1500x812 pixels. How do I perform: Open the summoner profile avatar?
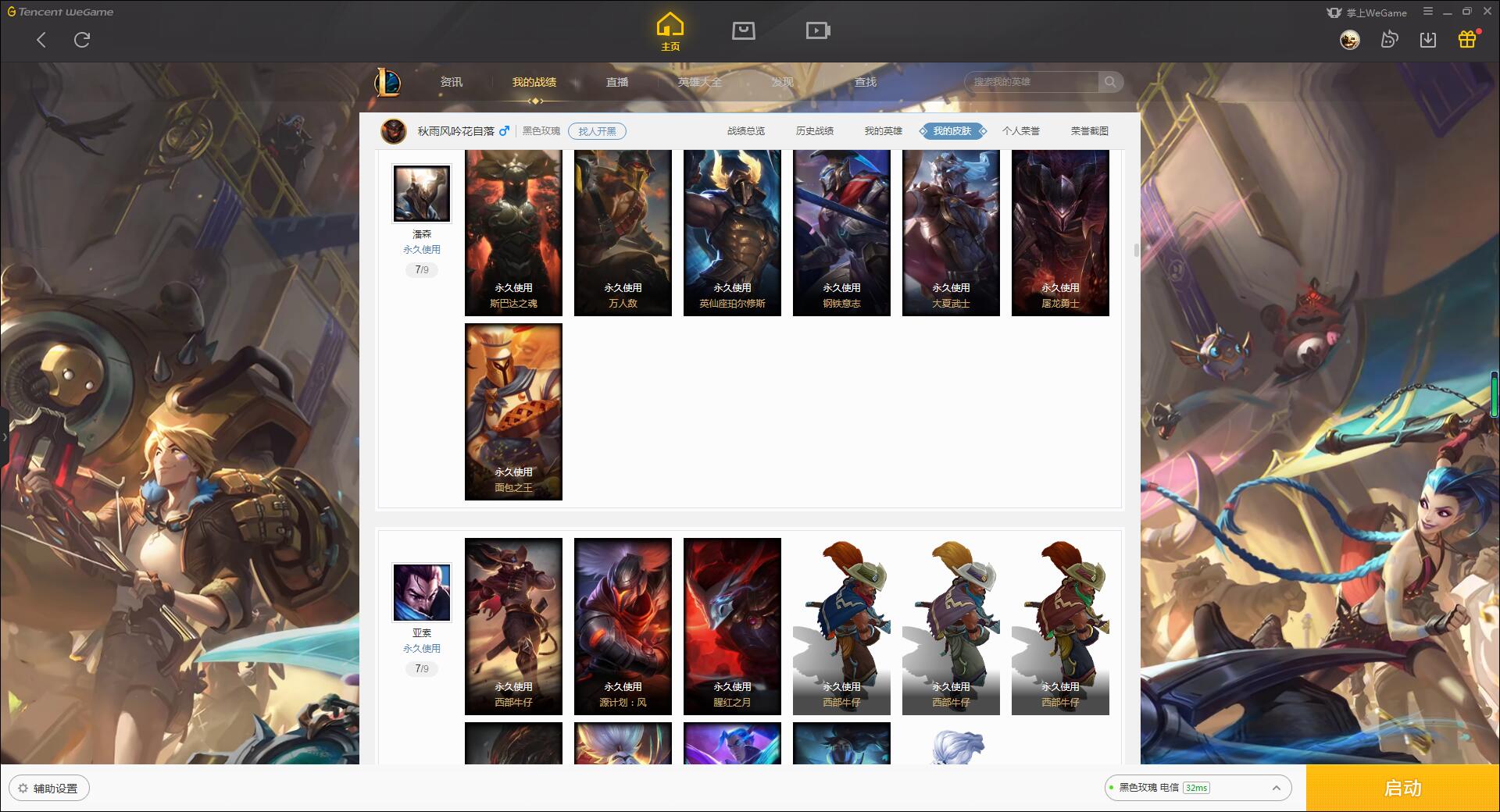click(394, 131)
